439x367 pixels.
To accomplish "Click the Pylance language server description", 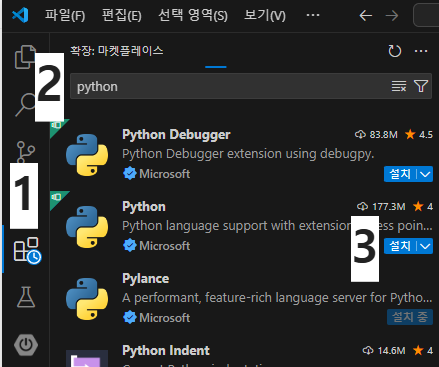I will 277,298.
